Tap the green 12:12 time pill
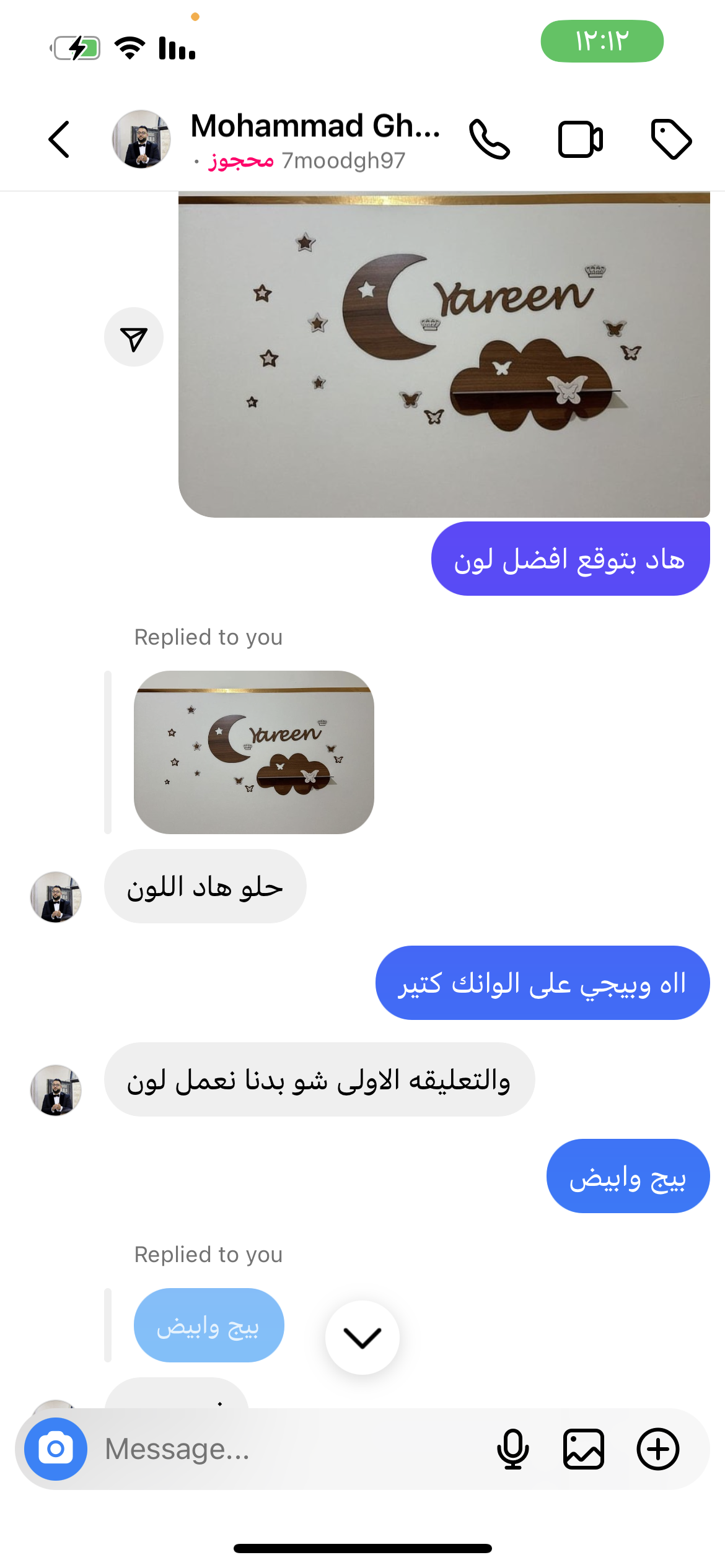The width and height of the screenshot is (725, 1568). pos(602,41)
